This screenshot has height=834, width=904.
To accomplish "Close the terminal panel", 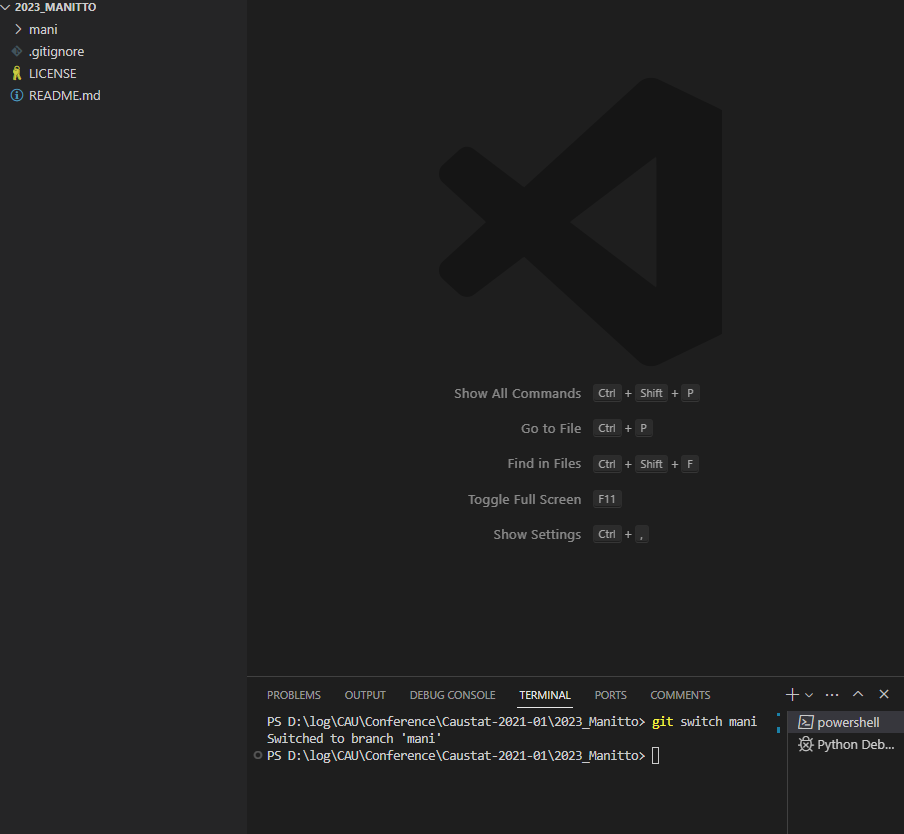I will 884,694.
